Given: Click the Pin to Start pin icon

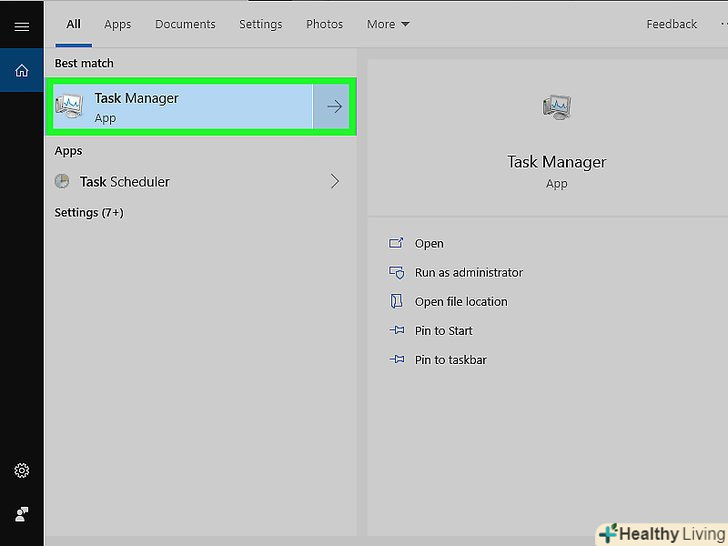Looking at the screenshot, I should 396,331.
